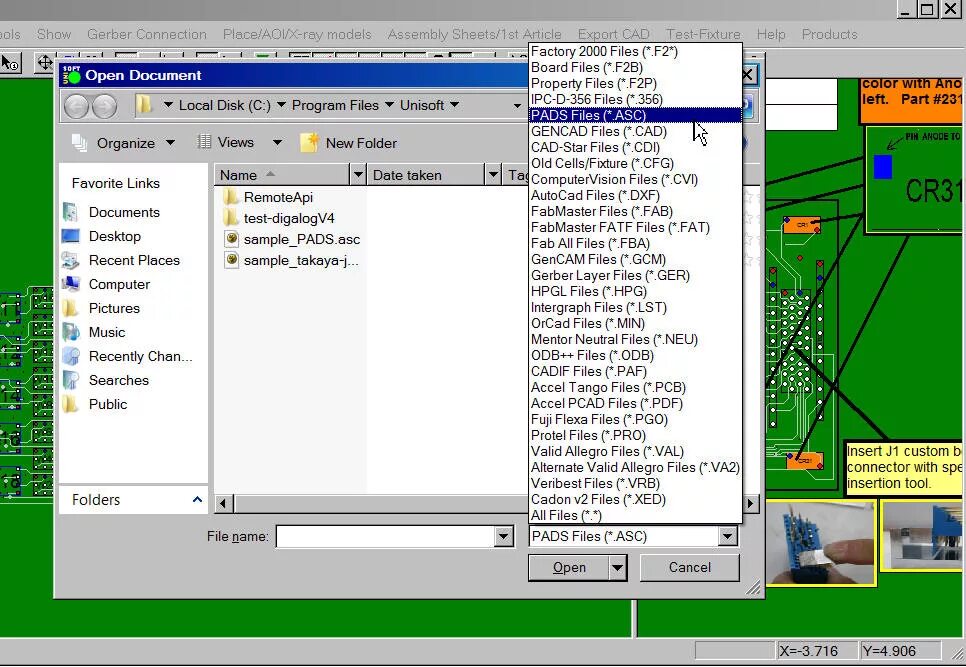Screen dimensions: 966x667
Task: Click the Views grid icon
Action: tap(204, 142)
